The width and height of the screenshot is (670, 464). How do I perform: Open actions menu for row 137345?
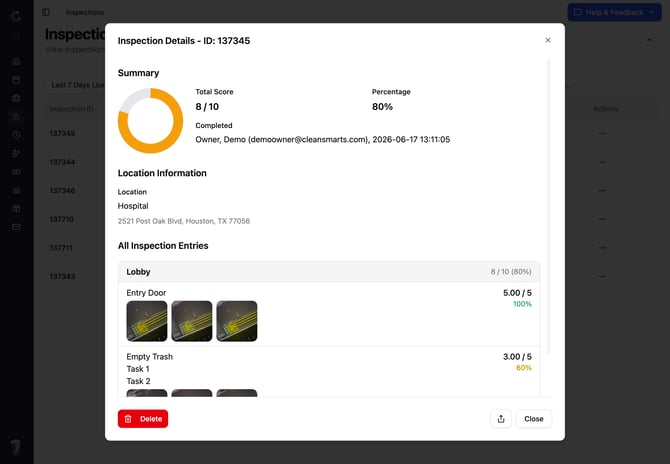[x=602, y=133]
